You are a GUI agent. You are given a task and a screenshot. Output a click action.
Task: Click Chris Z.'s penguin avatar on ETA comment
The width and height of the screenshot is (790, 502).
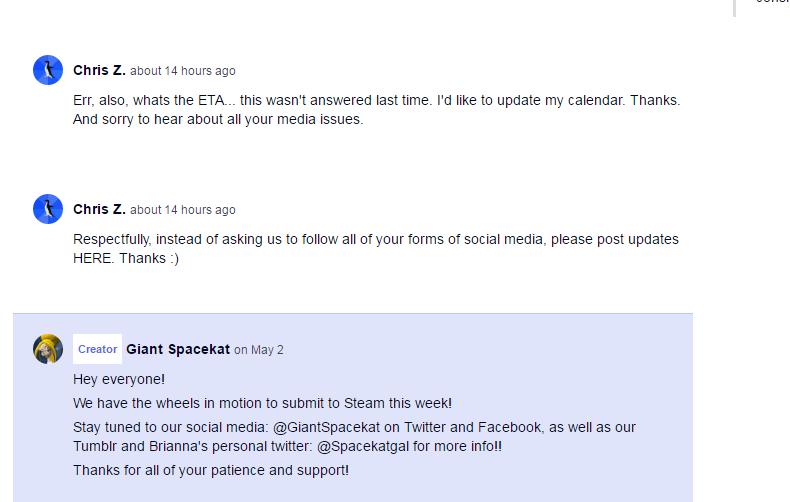(x=48, y=70)
